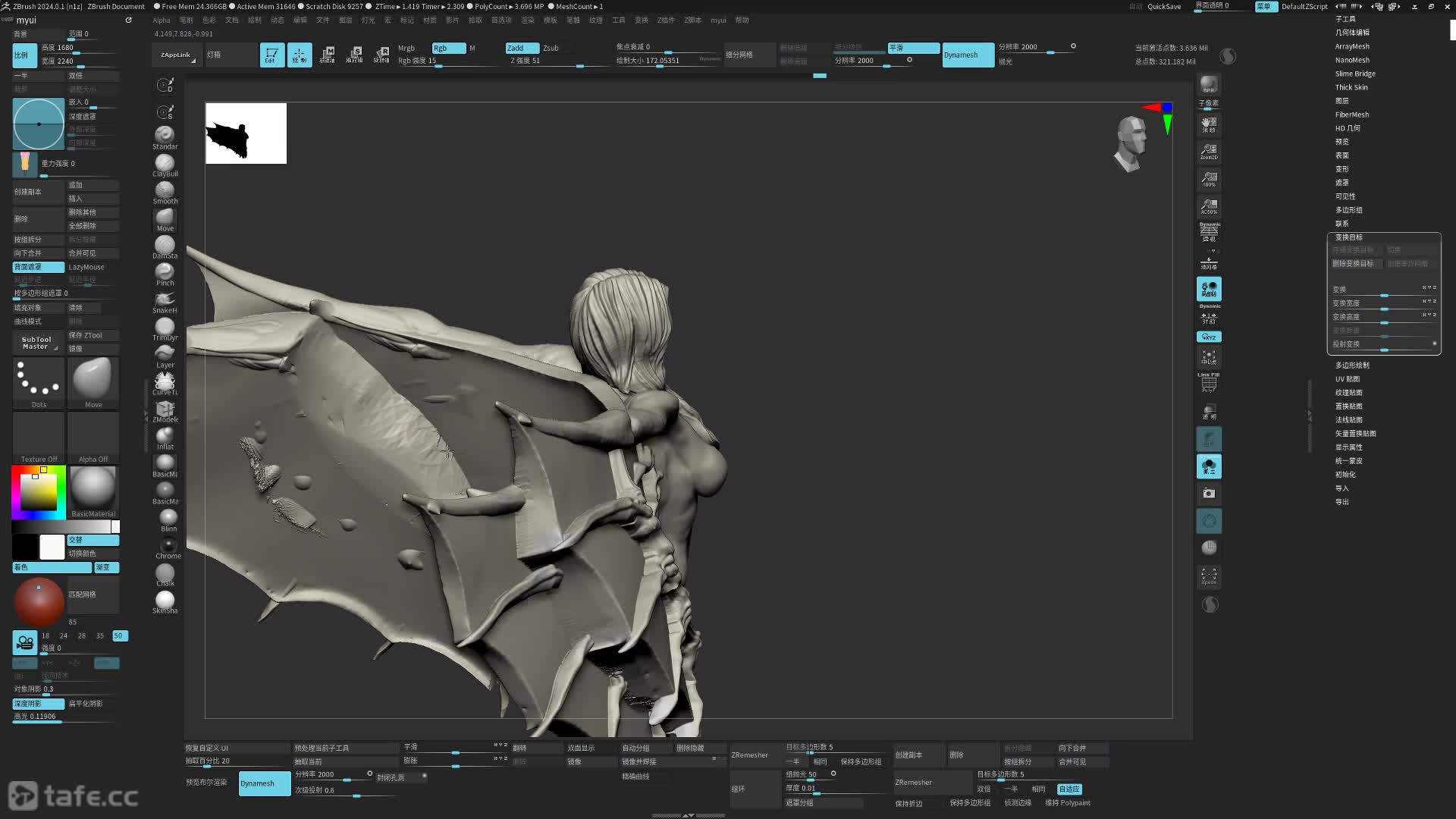Activate the Edit mode button
This screenshot has width=1456, height=819.
coord(271,55)
